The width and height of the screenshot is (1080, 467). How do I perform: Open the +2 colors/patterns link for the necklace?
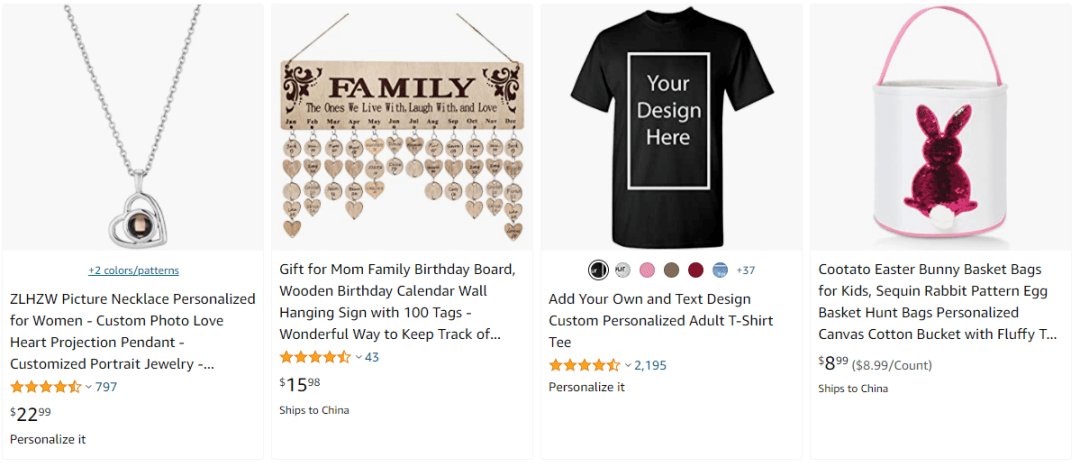coord(133,270)
